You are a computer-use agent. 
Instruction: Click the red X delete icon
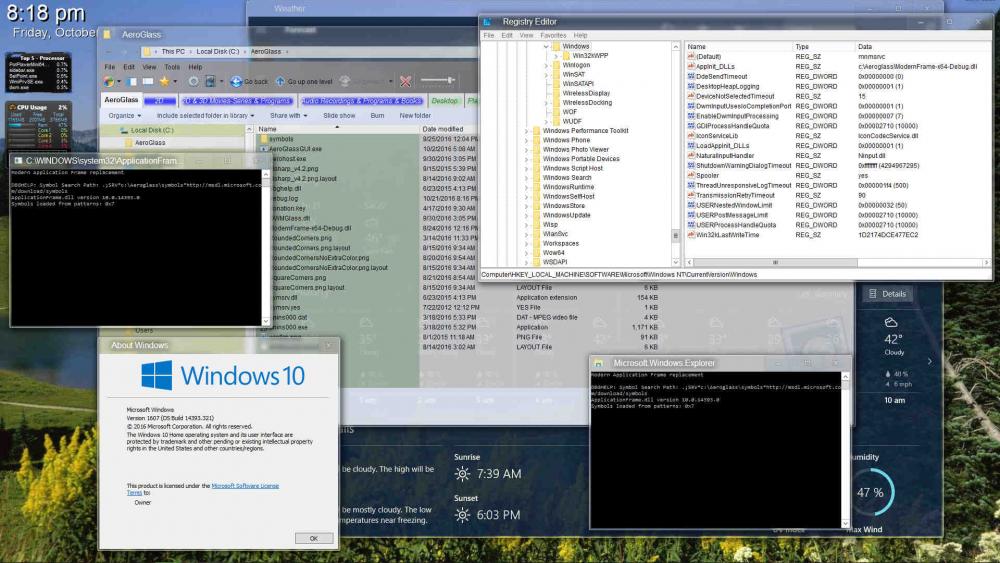click(x=405, y=82)
